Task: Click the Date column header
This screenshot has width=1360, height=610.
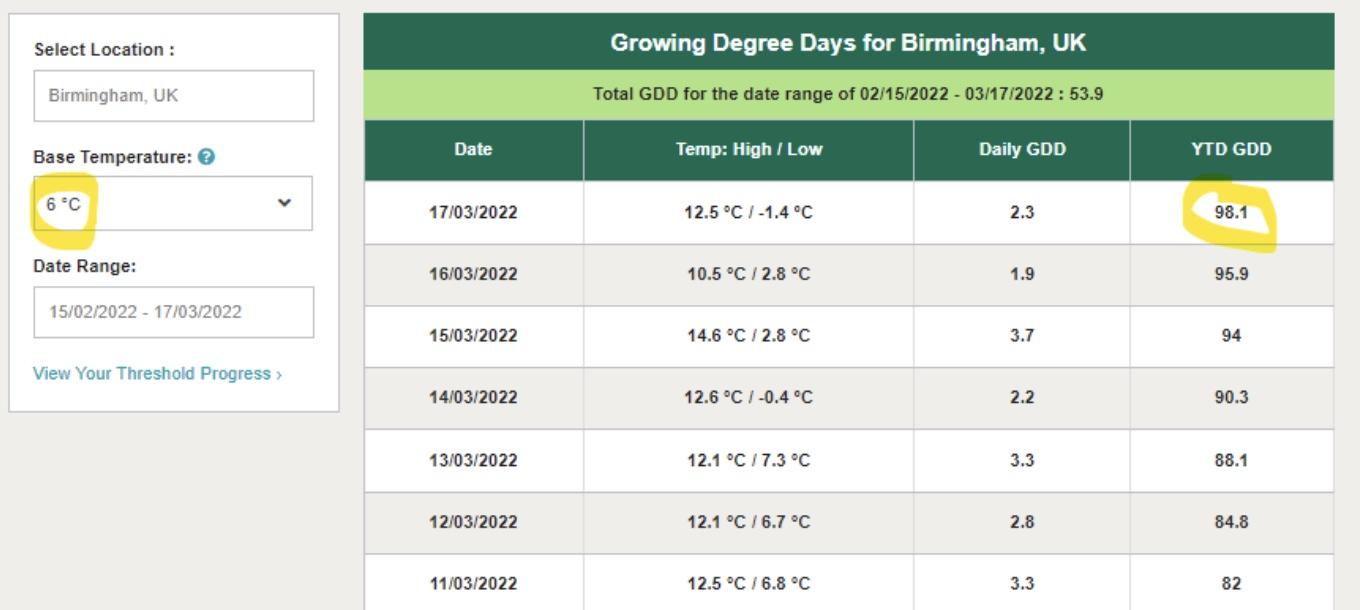Action: point(473,150)
